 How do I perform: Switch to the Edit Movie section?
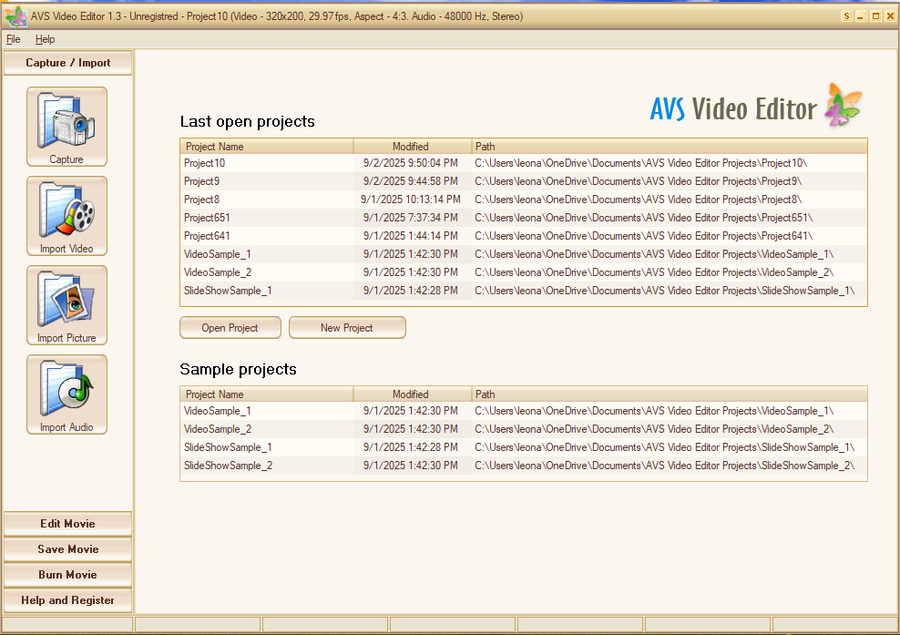tap(68, 524)
